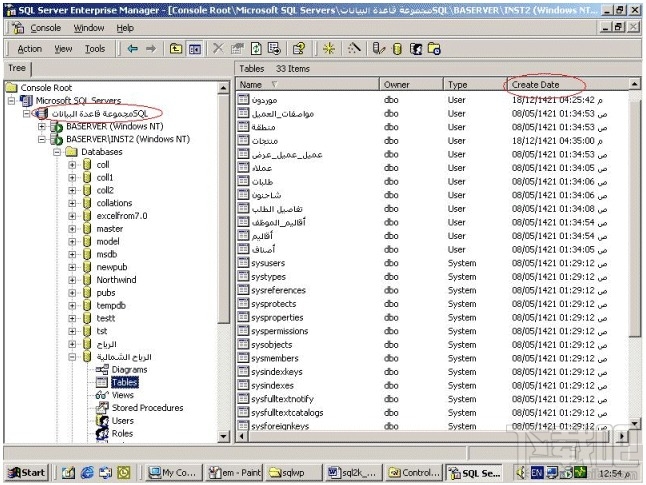Screen dimensions: 646x485
Task: Switch to the Control taskbar button
Action: [x=414, y=472]
